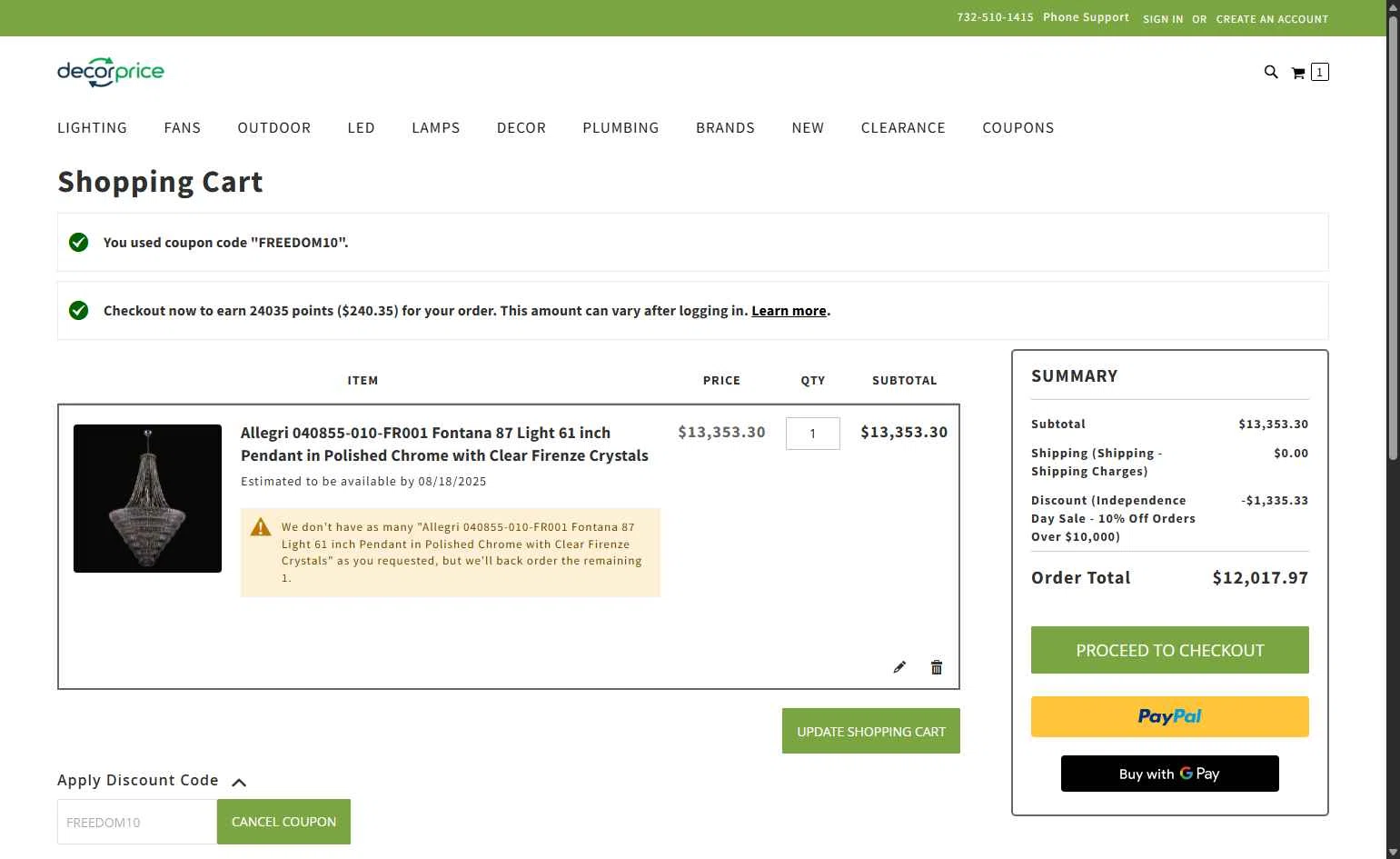
Task: Open the chandelier product thumbnail
Action: [x=147, y=498]
